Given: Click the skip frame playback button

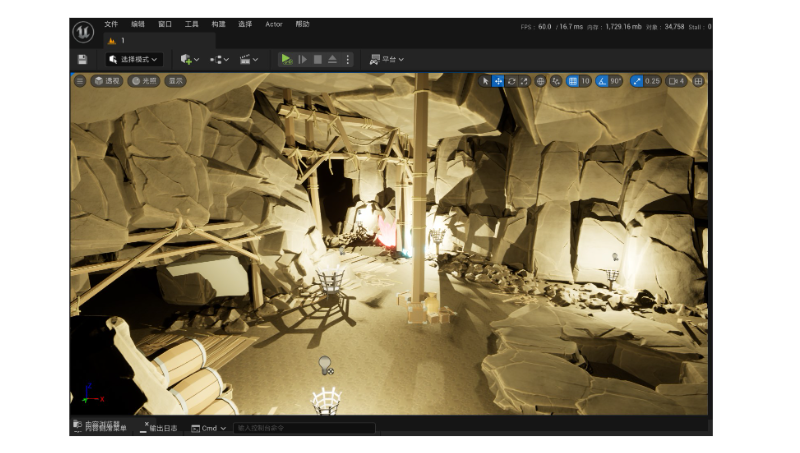Looking at the screenshot, I should point(303,59).
